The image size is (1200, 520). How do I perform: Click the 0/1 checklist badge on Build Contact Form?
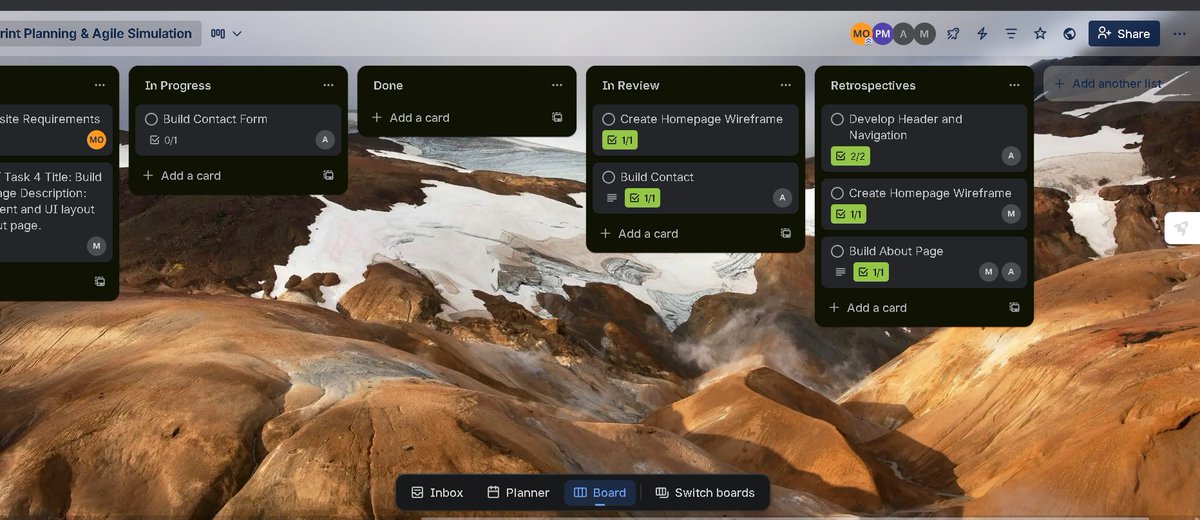[x=163, y=140]
